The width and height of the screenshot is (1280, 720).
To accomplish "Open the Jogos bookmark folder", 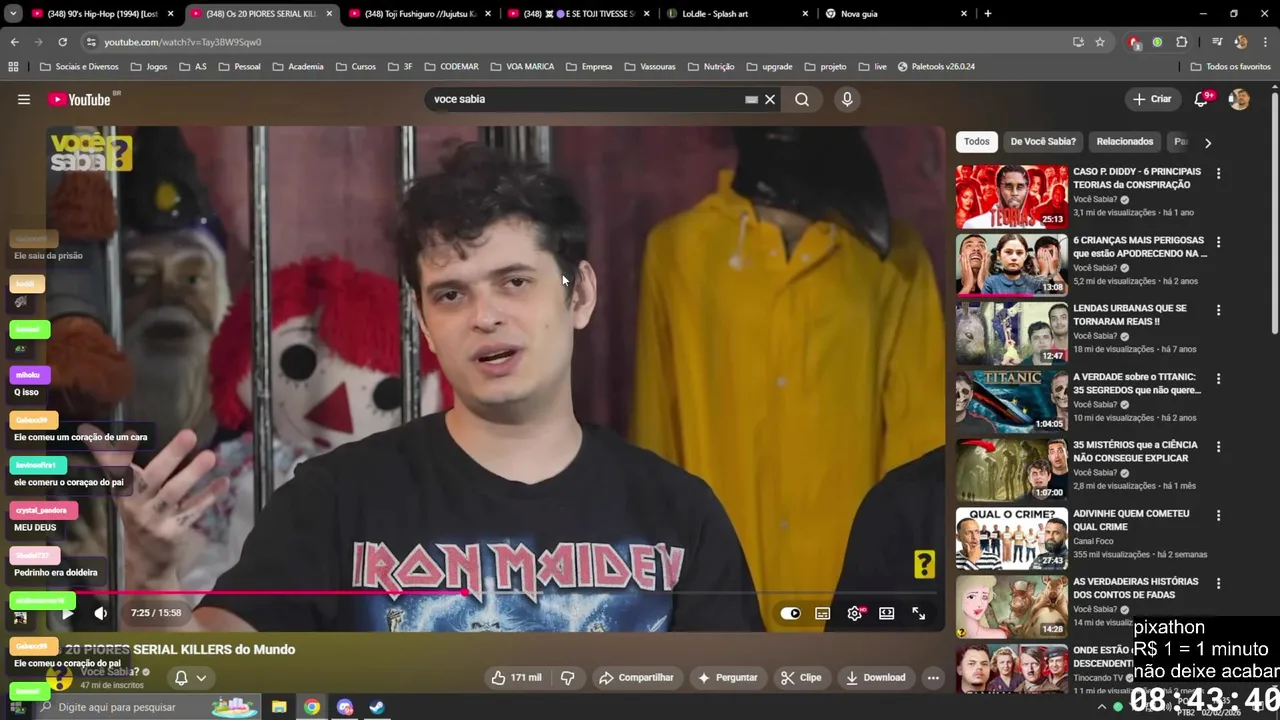I will pos(148,67).
